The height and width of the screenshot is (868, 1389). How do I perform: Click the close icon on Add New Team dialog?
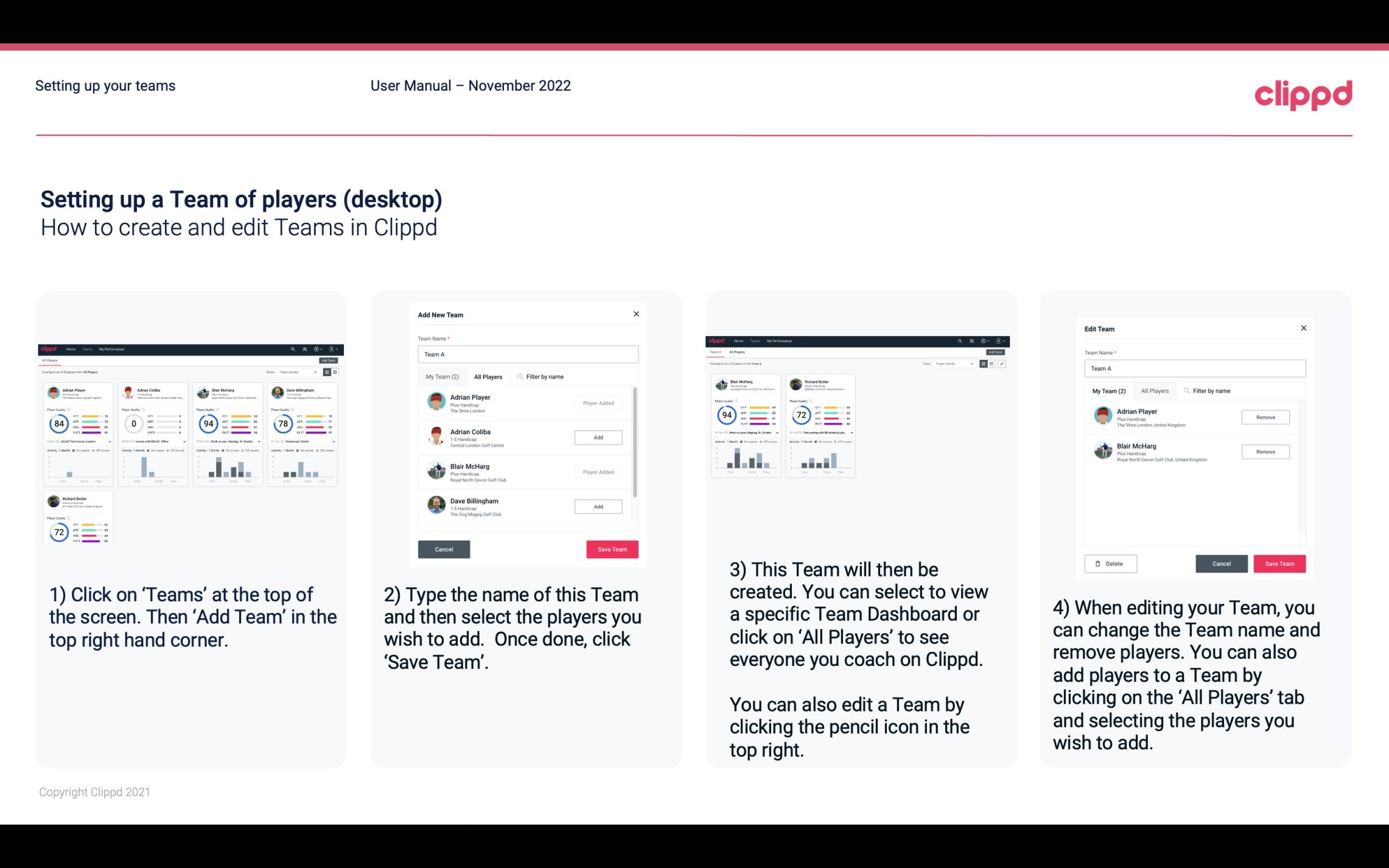pyautogui.click(x=637, y=314)
